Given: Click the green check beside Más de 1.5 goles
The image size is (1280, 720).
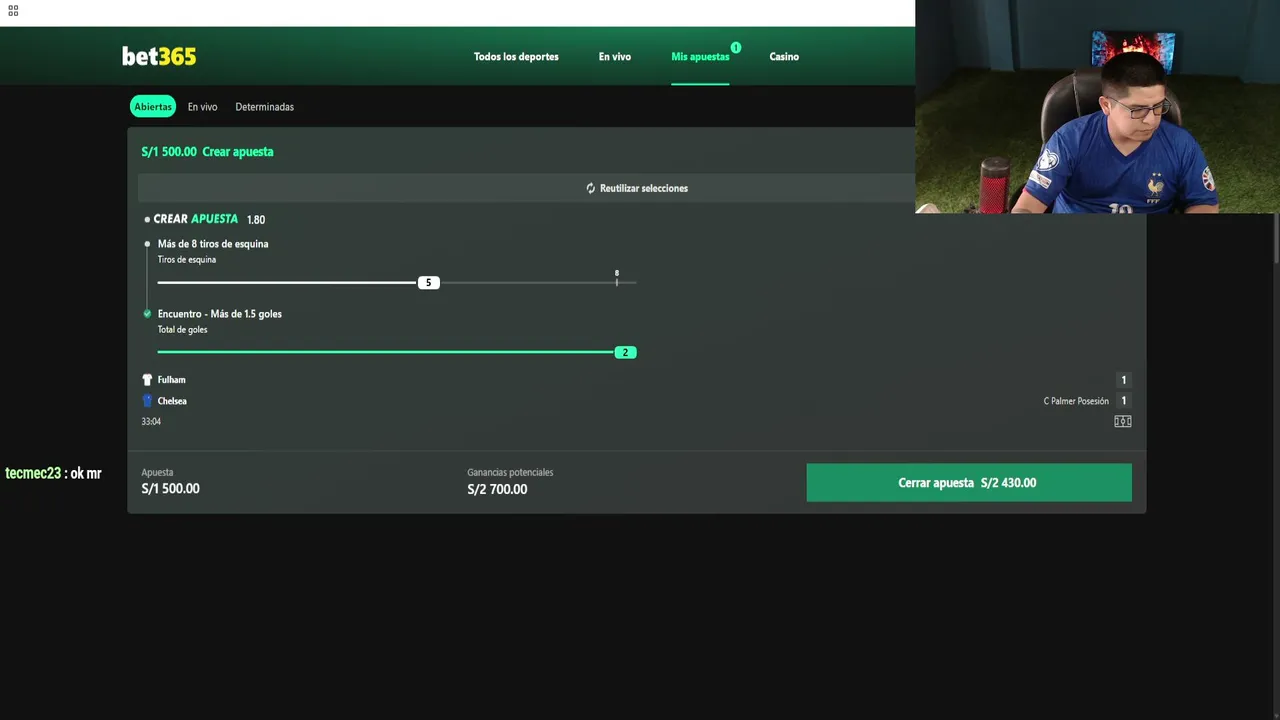Looking at the screenshot, I should 147,314.
